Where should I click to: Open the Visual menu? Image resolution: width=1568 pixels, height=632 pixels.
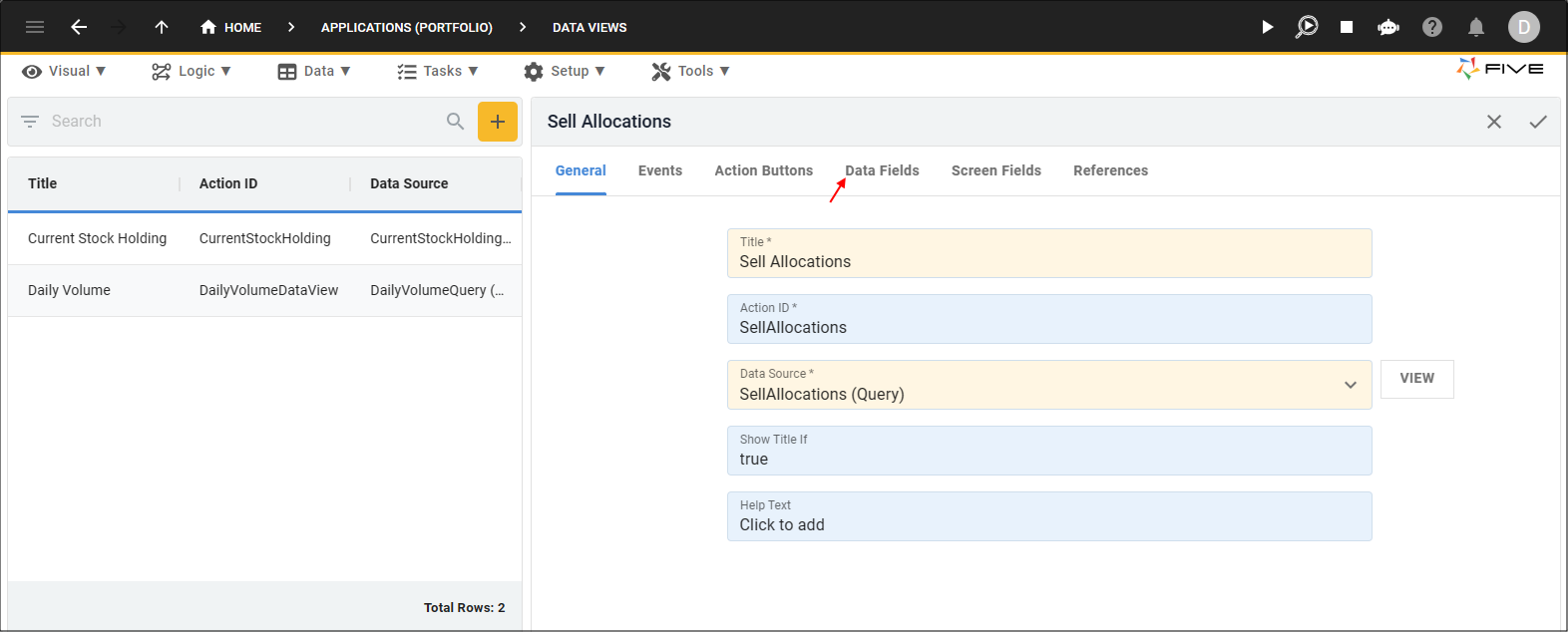pyautogui.click(x=64, y=71)
